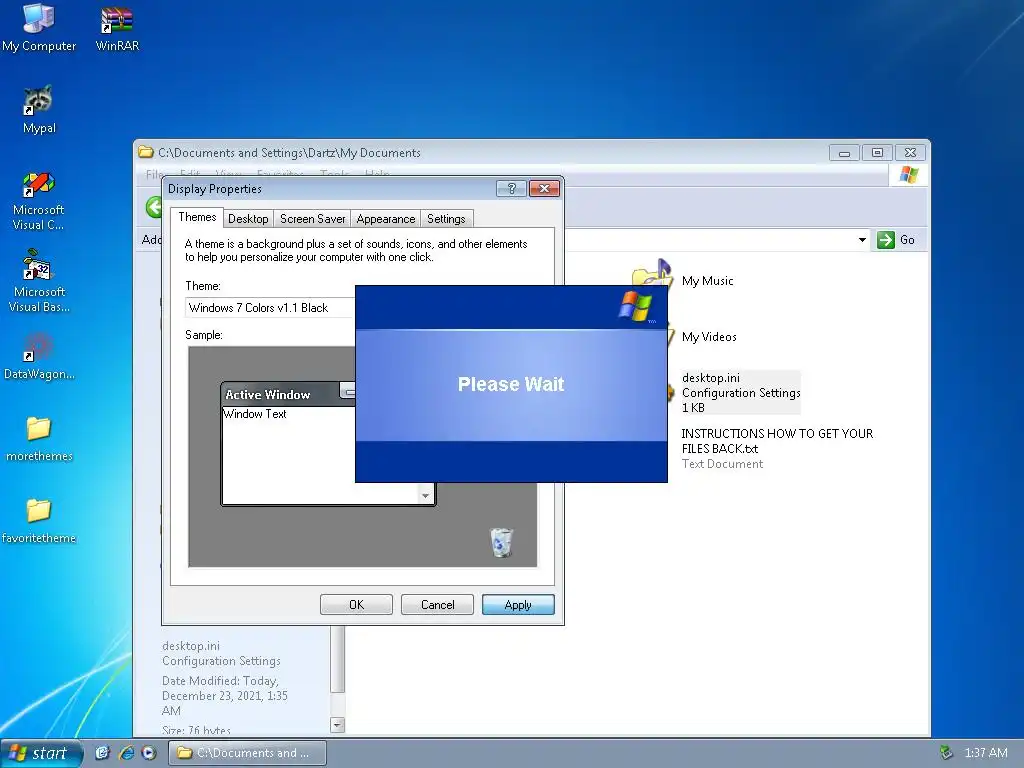Click the Explorer folder title icon
Screen dimensions: 1024x768
pos(146,152)
